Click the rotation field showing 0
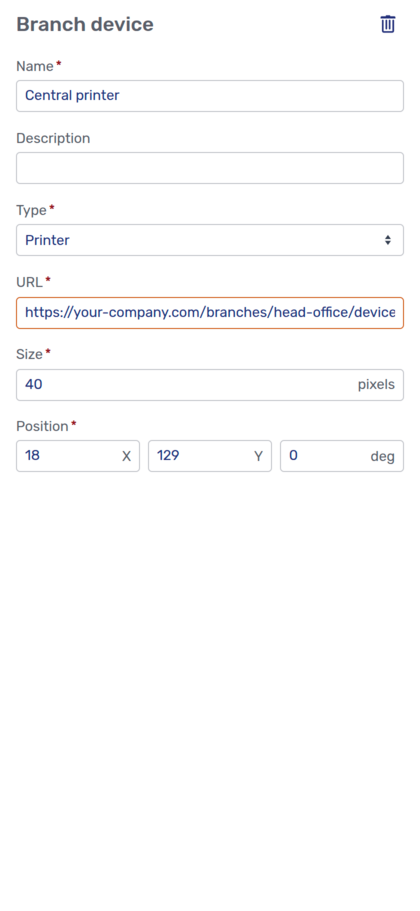 [342, 456]
